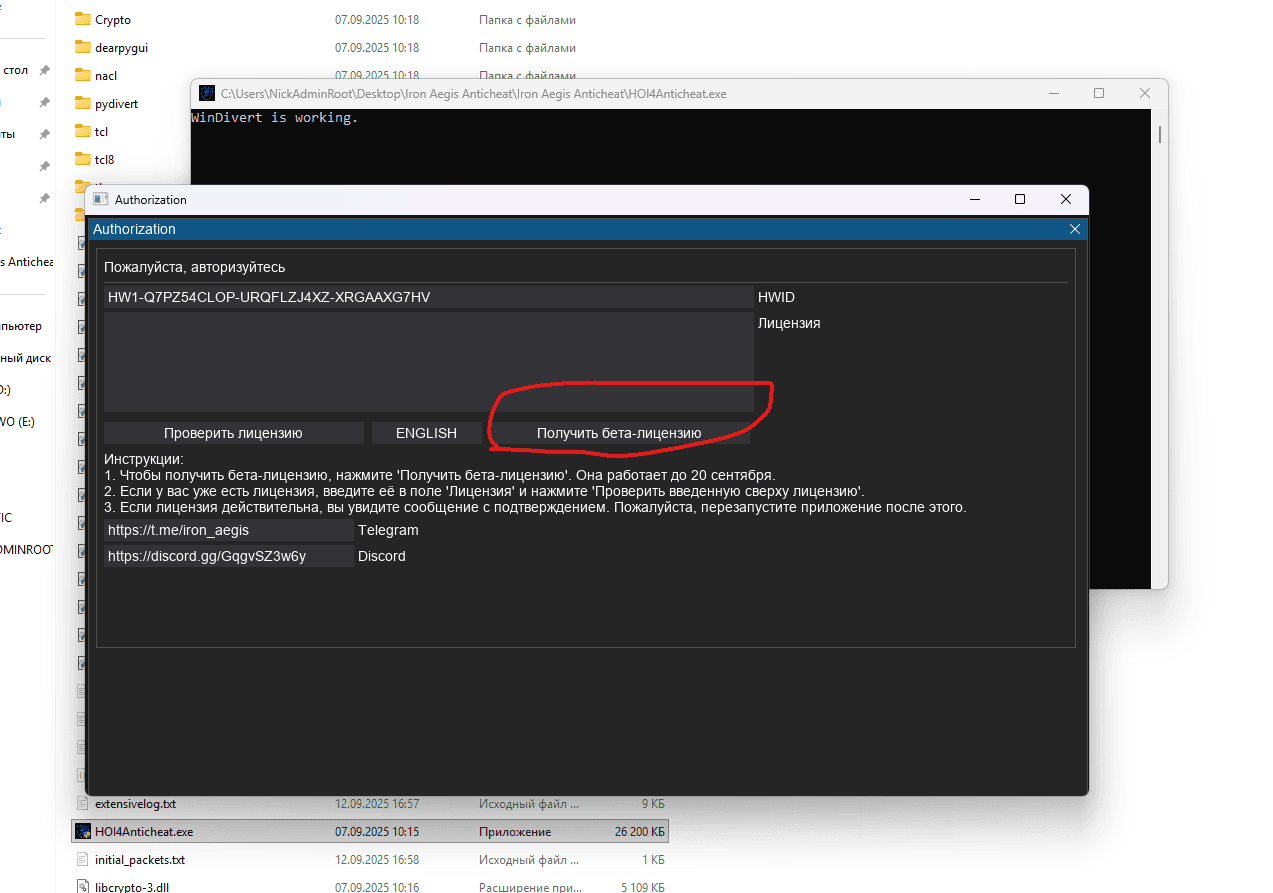Select the nacl folder icon
This screenshot has height=893, width=1273.
pos(84,75)
